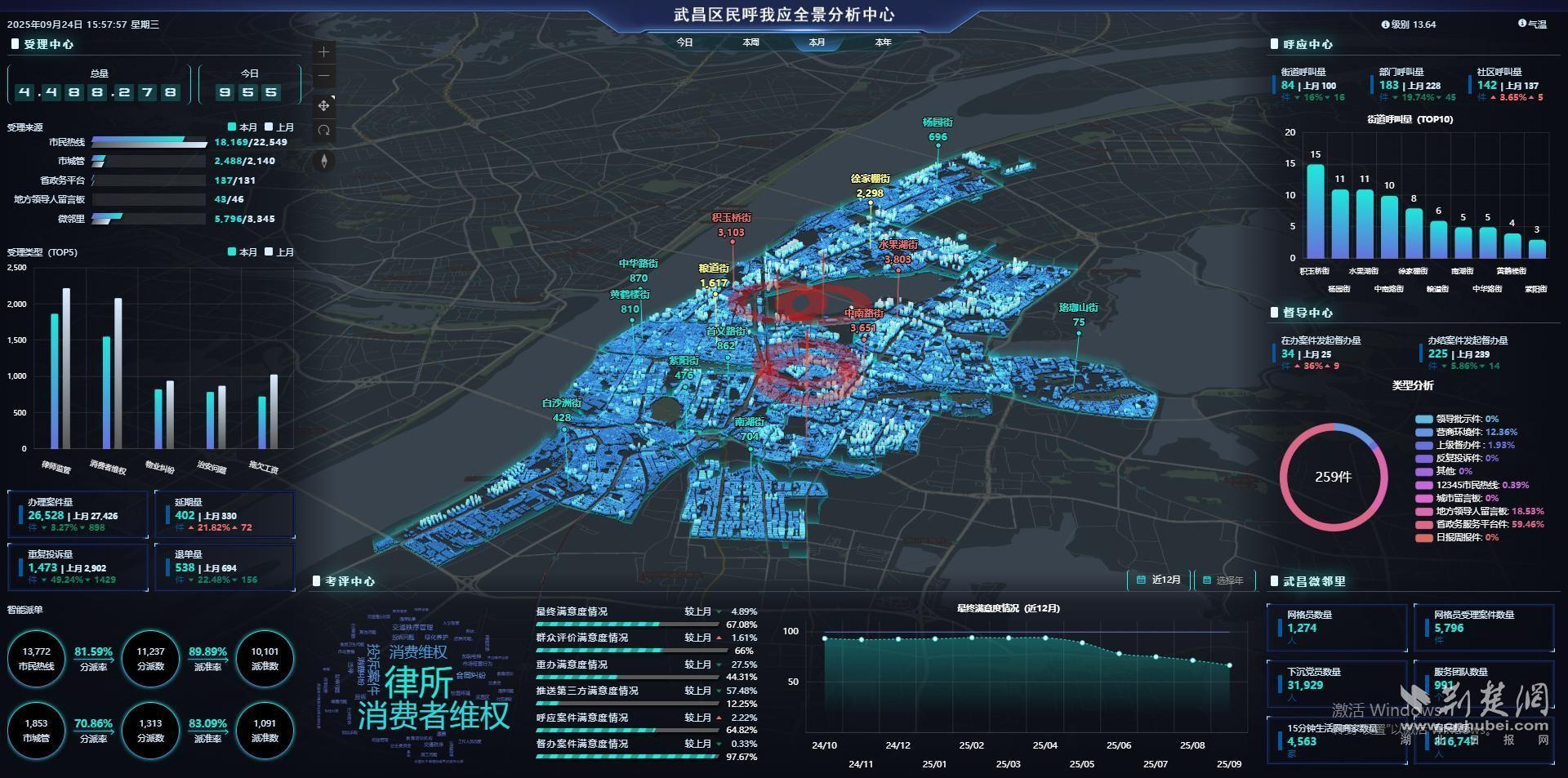1568x778 pixels.
Task: Open the 选择年 year picker
Action: (x=1222, y=580)
